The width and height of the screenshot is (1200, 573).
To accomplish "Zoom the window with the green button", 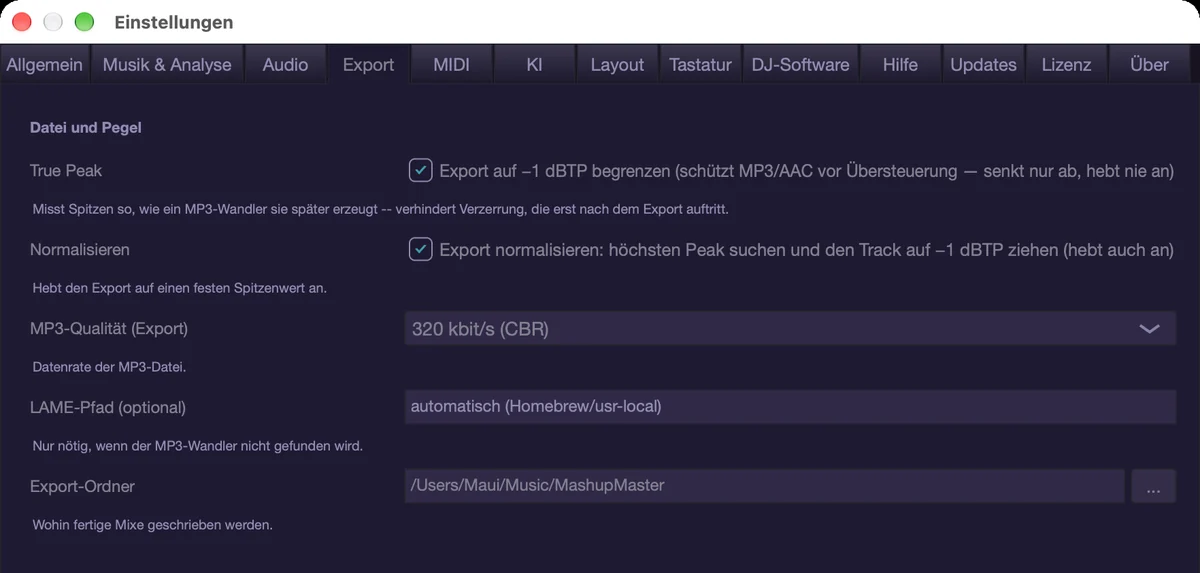I will (x=84, y=22).
